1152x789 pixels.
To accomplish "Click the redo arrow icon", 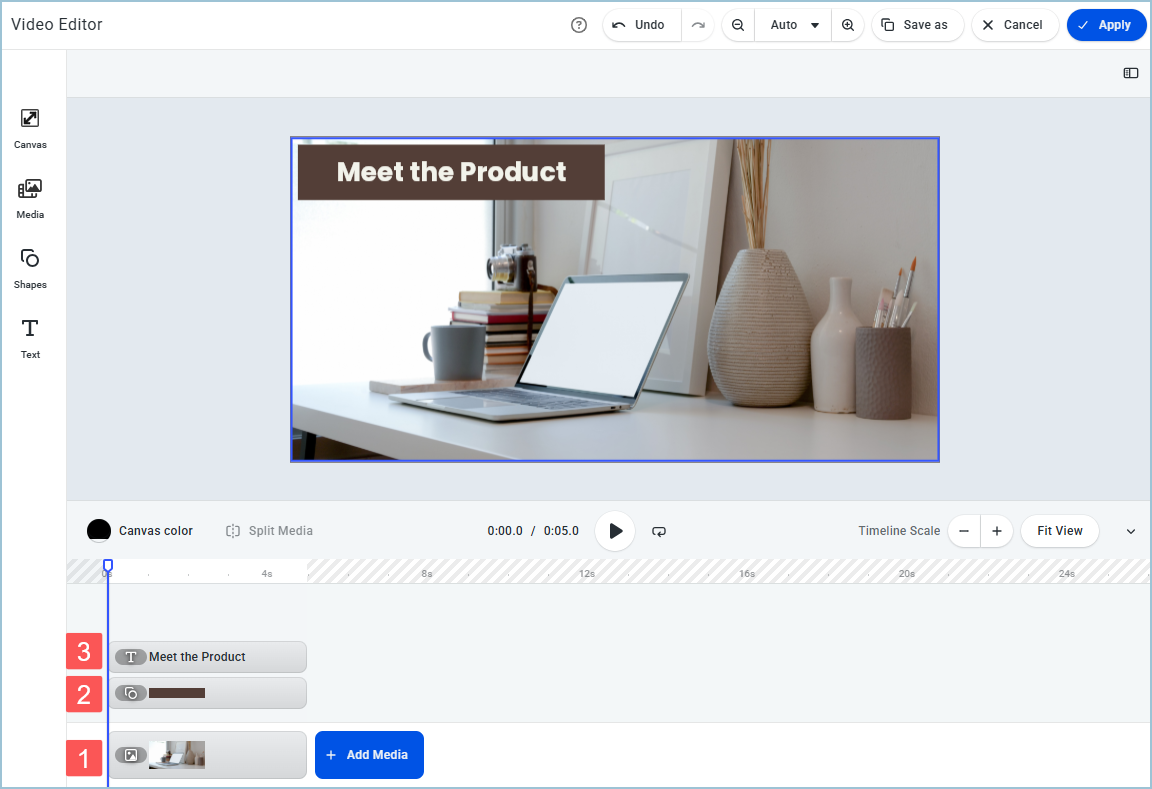I will 698,25.
